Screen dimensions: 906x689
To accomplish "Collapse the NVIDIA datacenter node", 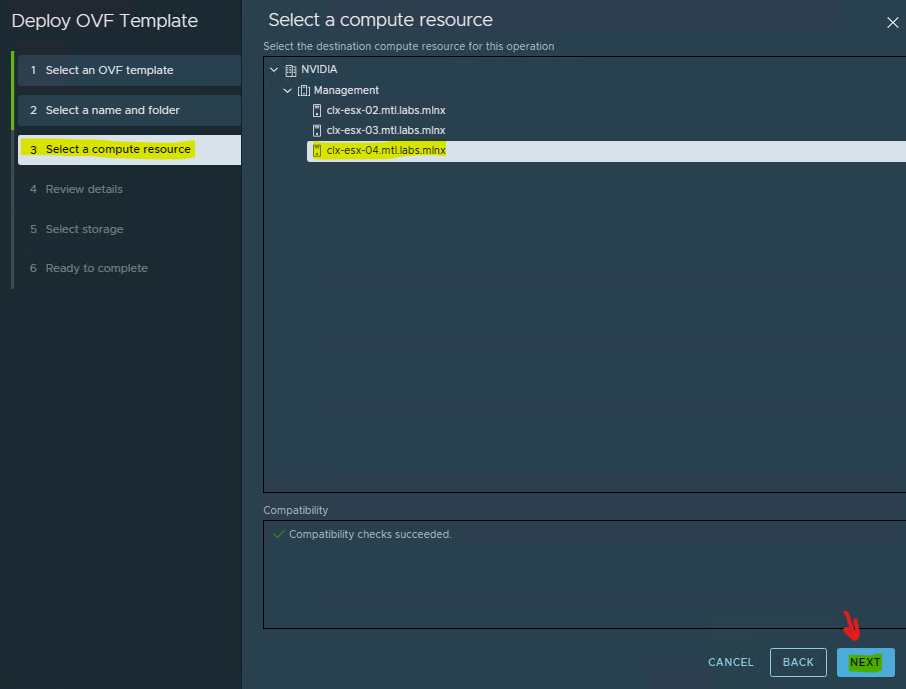I will pos(274,70).
